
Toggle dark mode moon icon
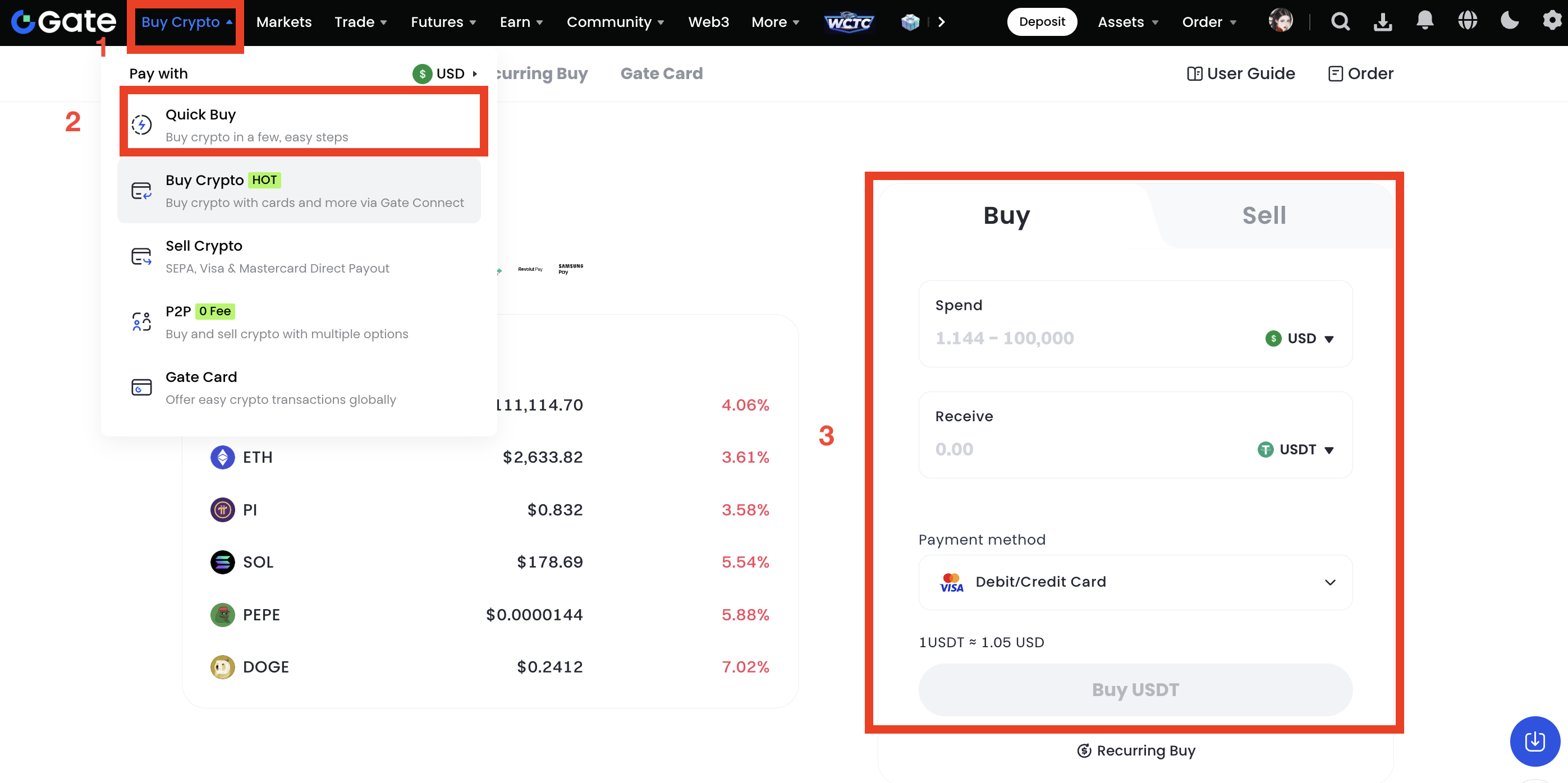[1510, 21]
